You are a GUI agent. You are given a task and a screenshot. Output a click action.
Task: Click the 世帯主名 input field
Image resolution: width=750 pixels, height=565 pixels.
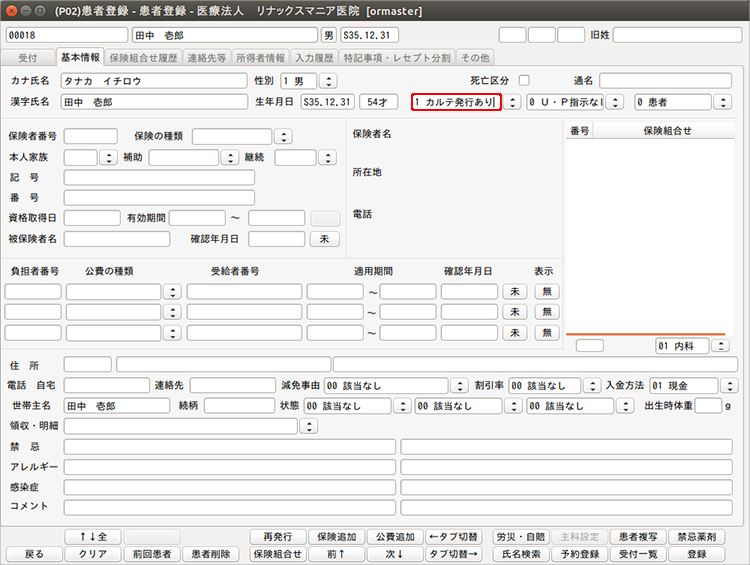(x=117, y=406)
